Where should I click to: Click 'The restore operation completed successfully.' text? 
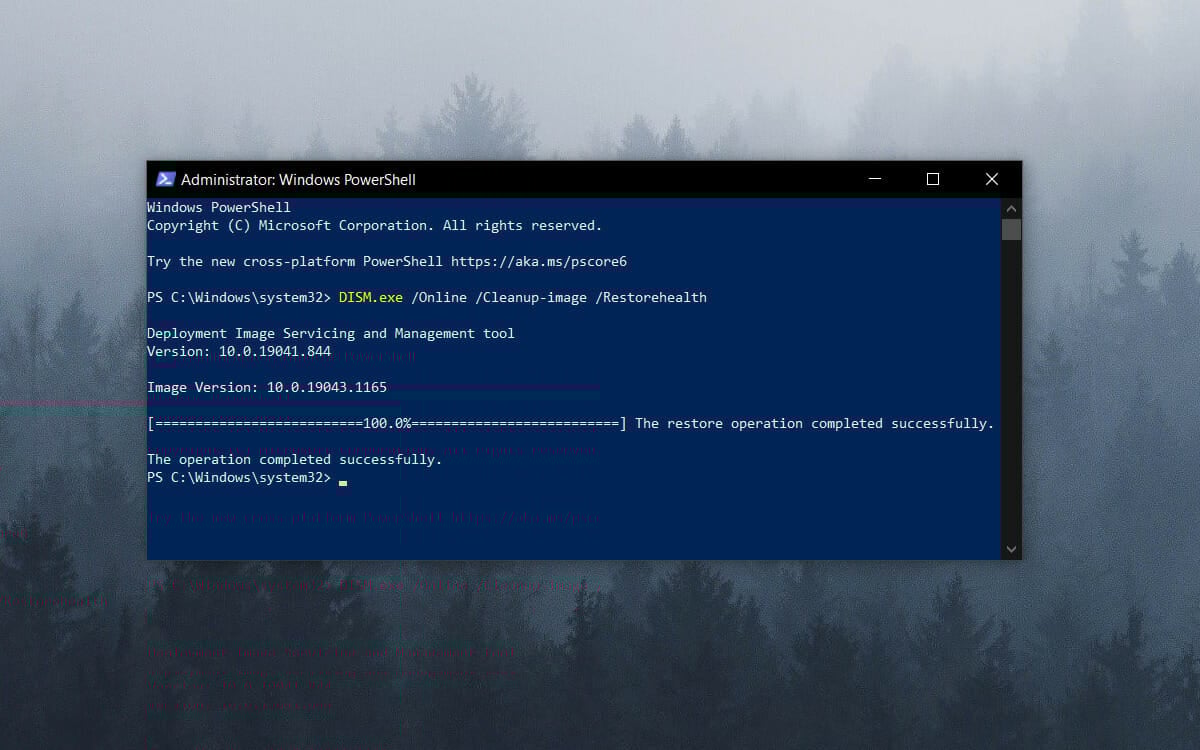point(815,424)
